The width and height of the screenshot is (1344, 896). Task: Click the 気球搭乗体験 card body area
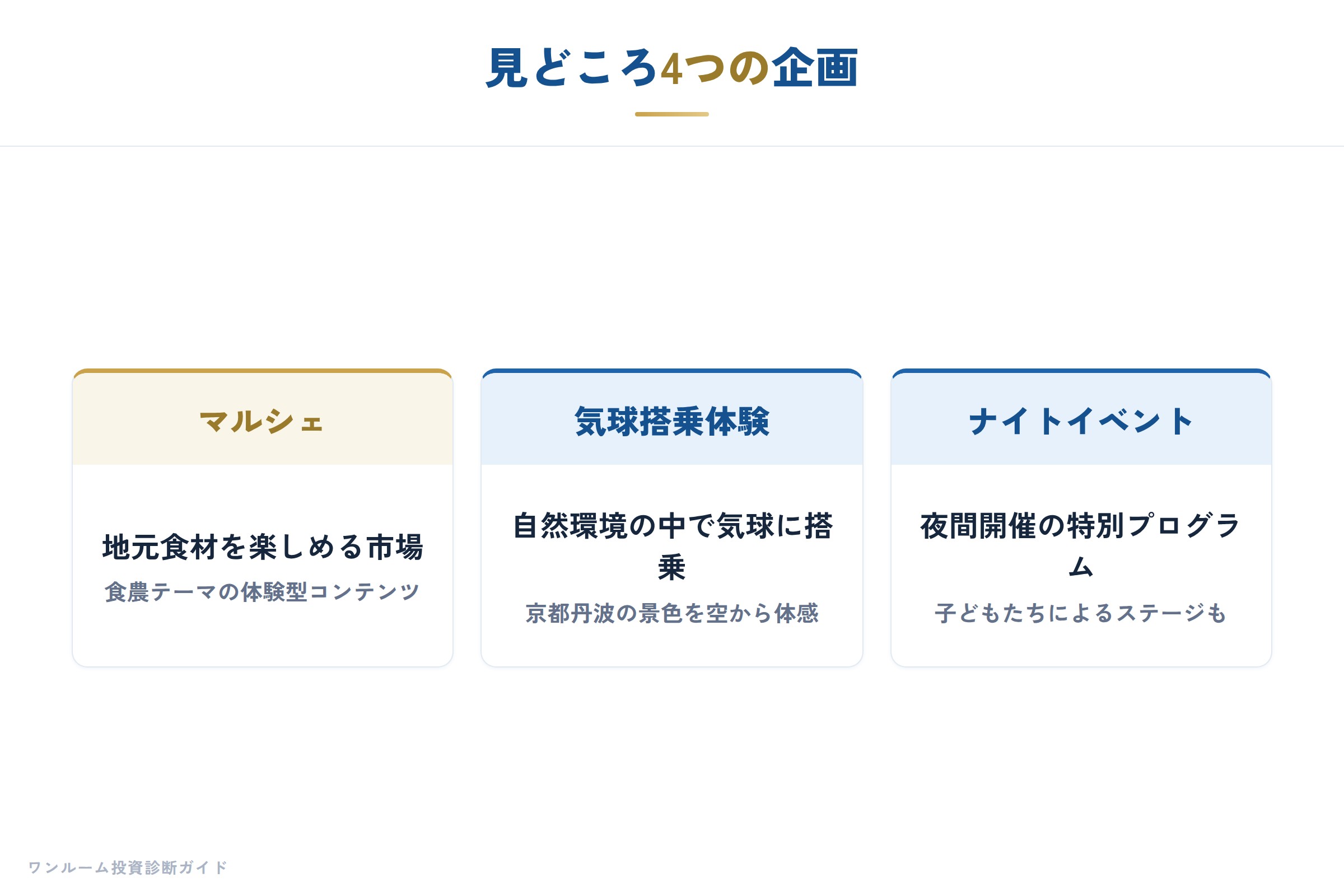point(672,565)
